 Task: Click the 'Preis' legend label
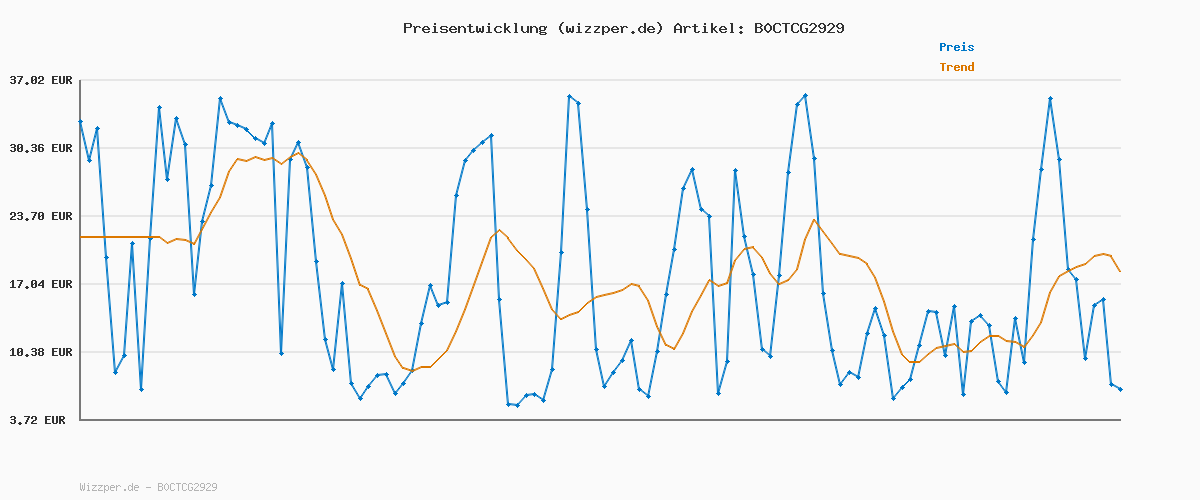[x=956, y=47]
